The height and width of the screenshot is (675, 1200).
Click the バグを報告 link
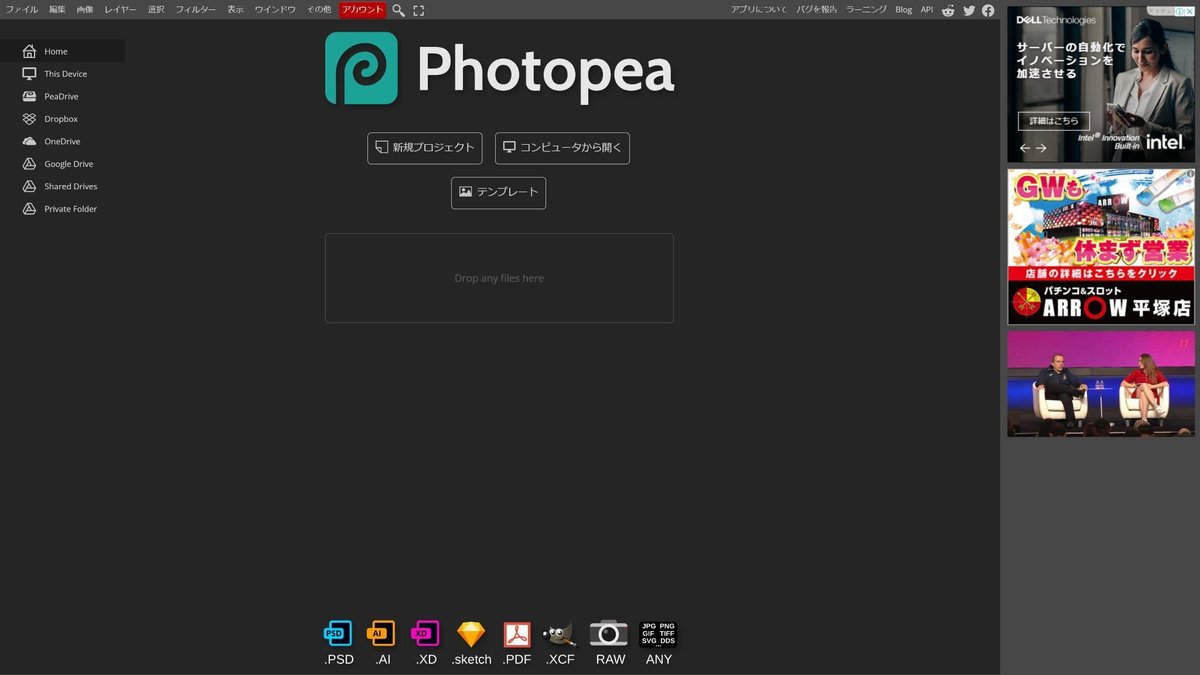pyautogui.click(x=817, y=9)
